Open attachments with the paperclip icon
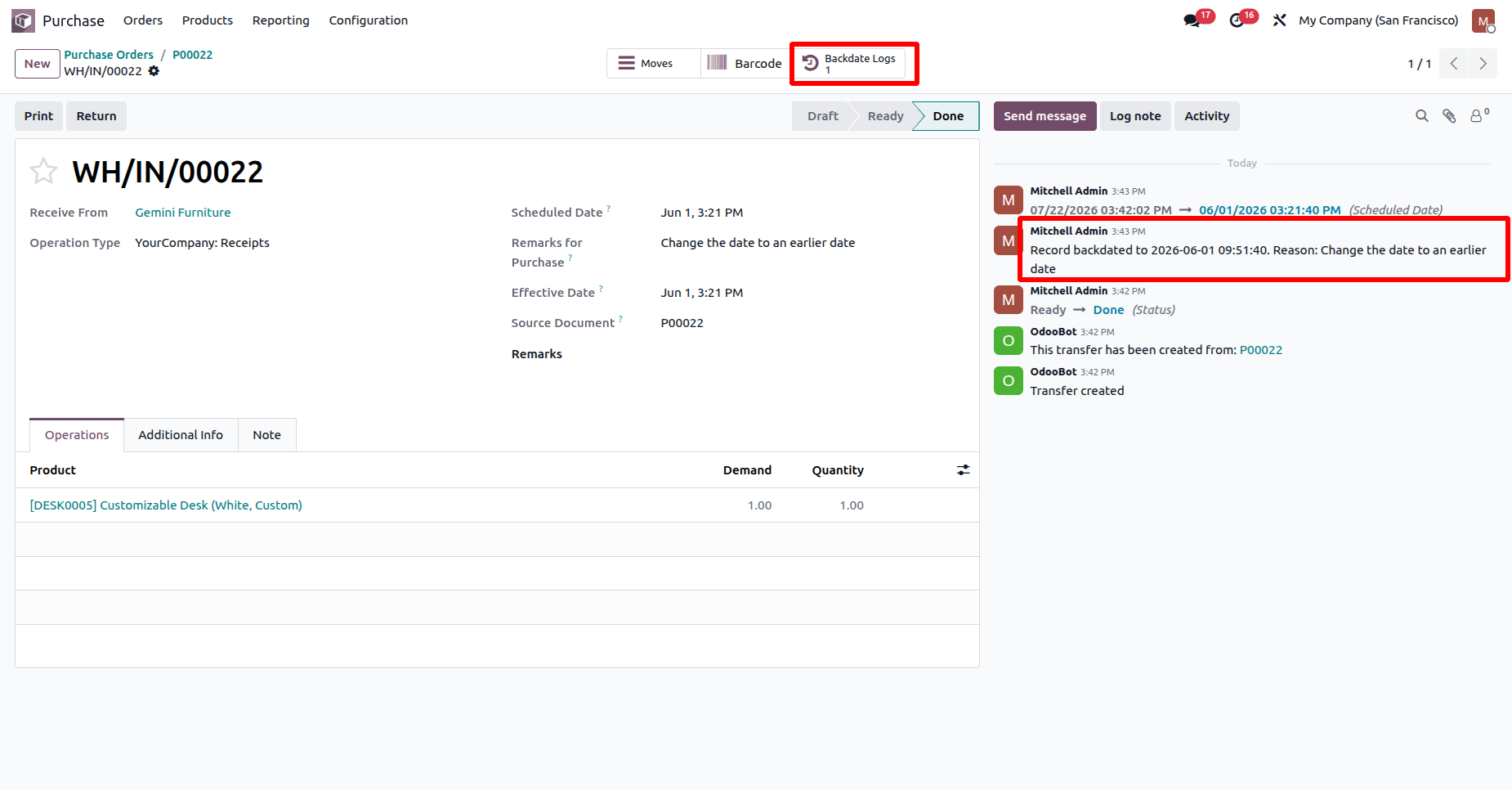The image size is (1512, 790). [x=1449, y=116]
